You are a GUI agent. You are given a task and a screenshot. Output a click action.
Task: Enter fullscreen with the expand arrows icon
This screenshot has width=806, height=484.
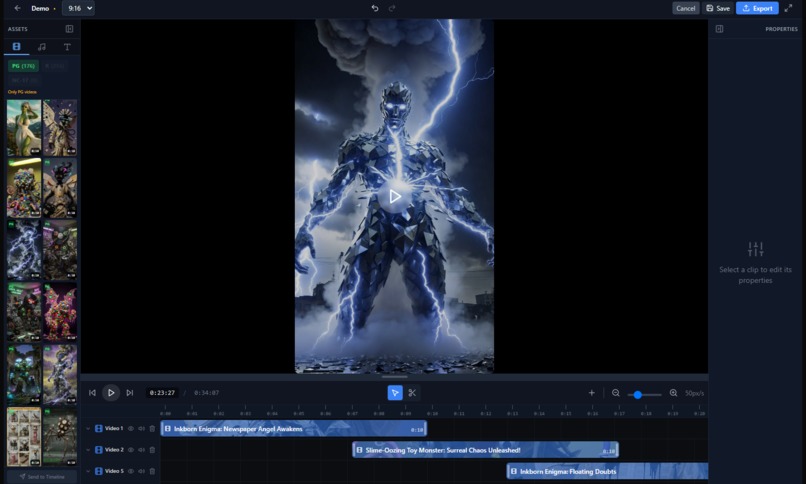[x=788, y=8]
